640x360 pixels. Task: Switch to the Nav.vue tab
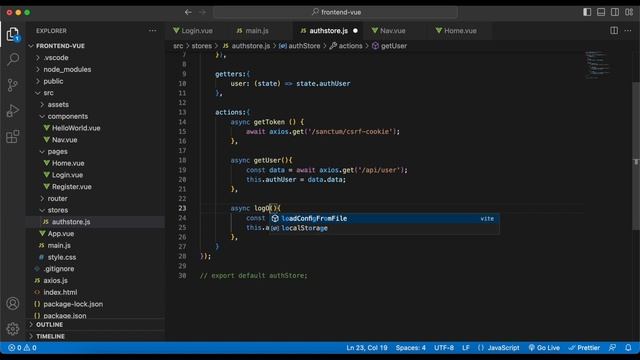tap(392, 31)
